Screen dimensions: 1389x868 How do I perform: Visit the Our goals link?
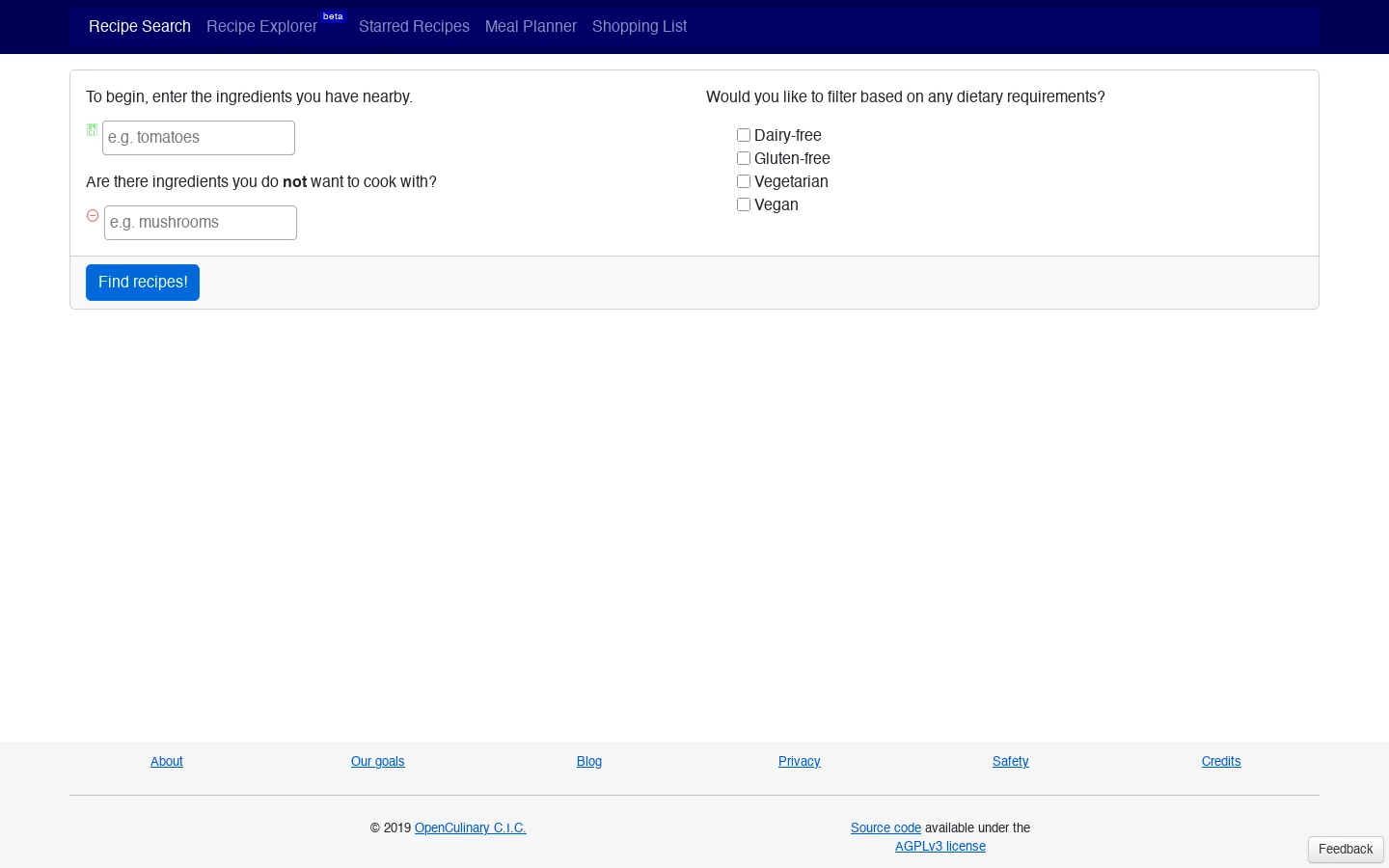pyautogui.click(x=378, y=761)
